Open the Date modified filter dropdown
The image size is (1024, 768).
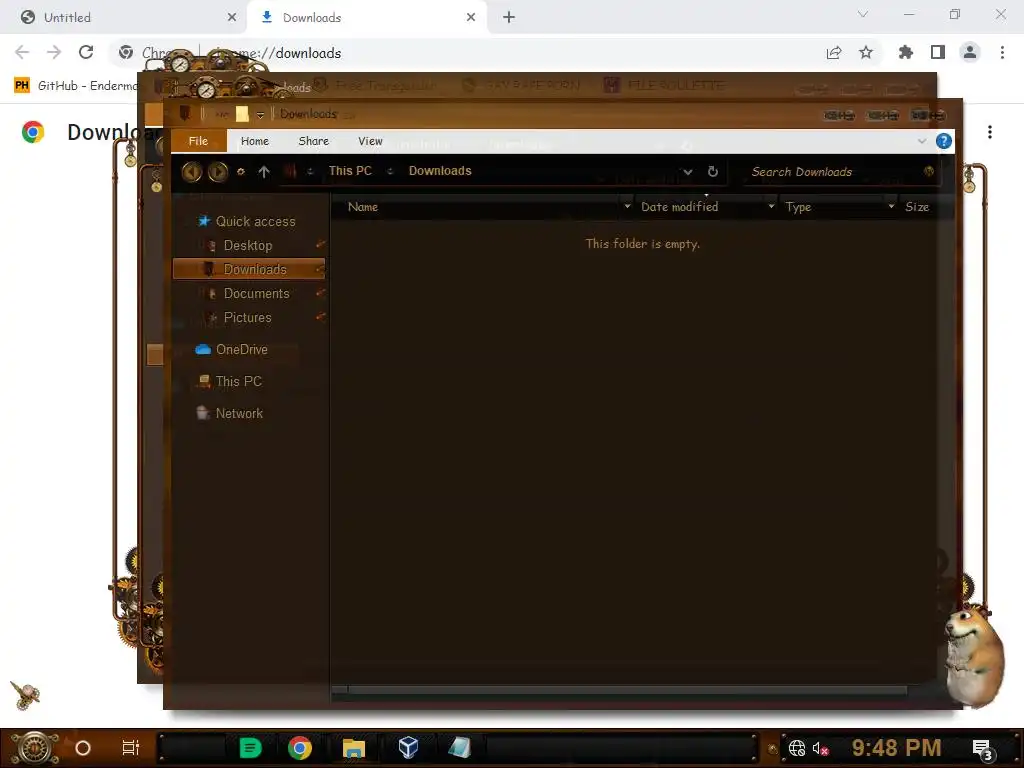(771, 207)
